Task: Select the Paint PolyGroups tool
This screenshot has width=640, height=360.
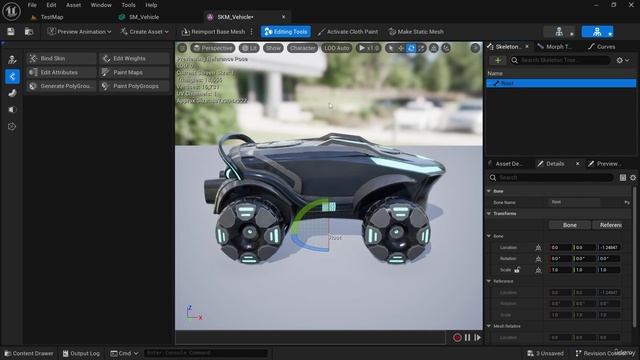Action: (134, 86)
